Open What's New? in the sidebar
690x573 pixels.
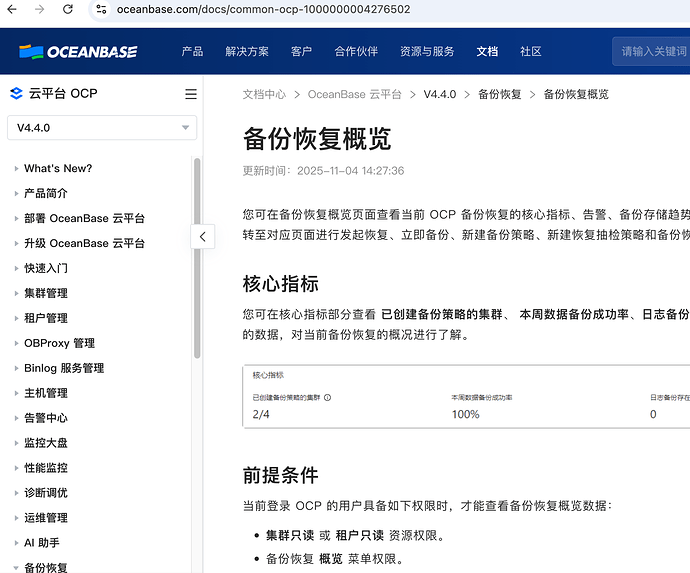[x=58, y=168]
